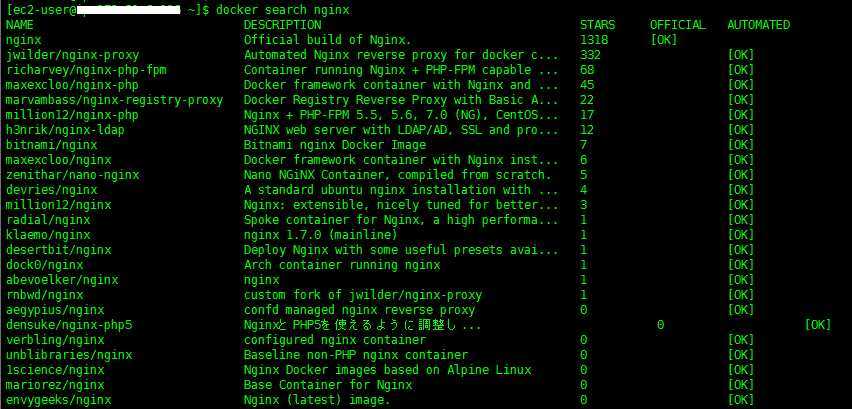
Task: Click the zenithar/nano-nginx image name
Action: [73, 175]
